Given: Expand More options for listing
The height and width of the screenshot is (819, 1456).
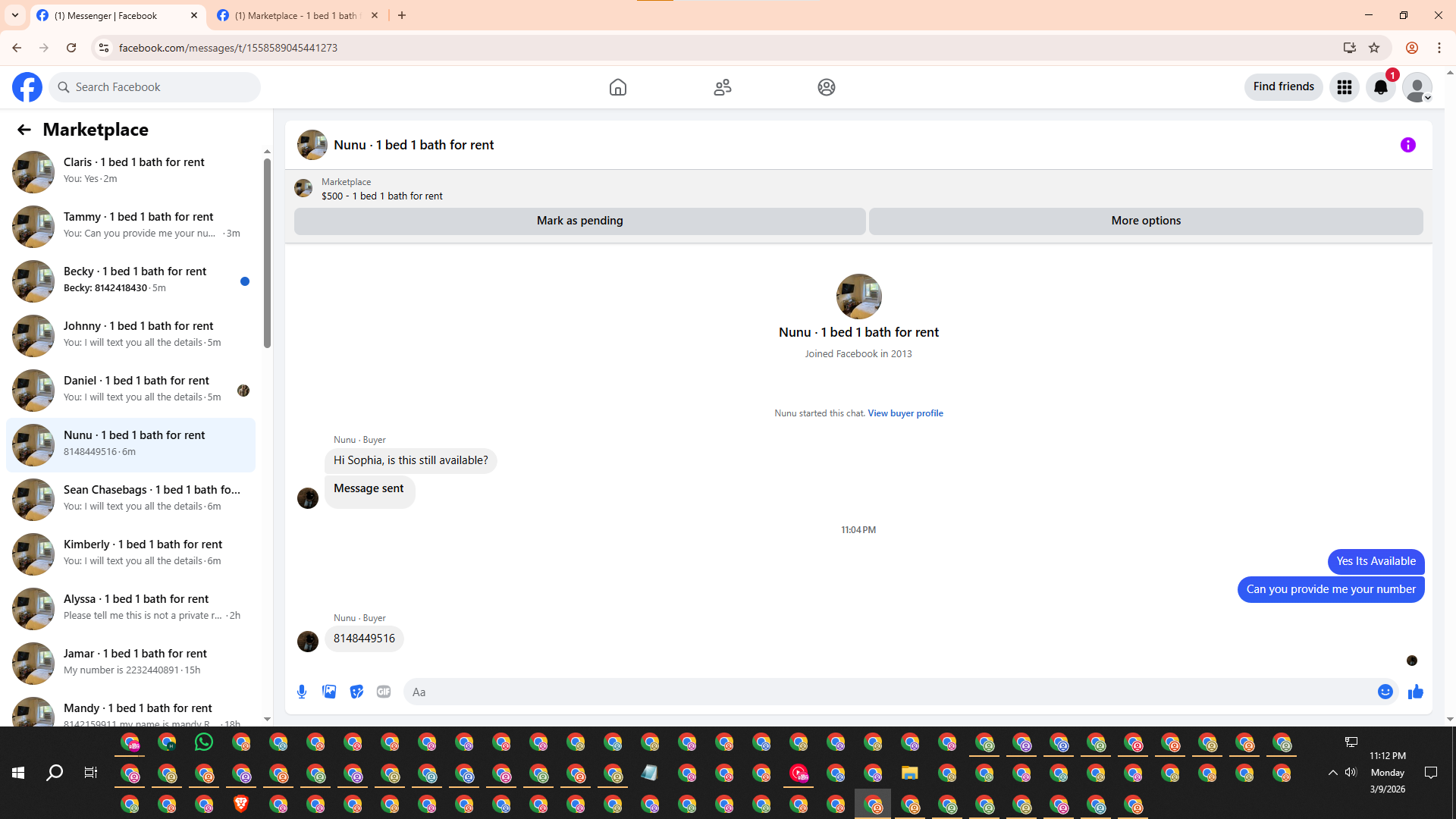Looking at the screenshot, I should (1145, 221).
